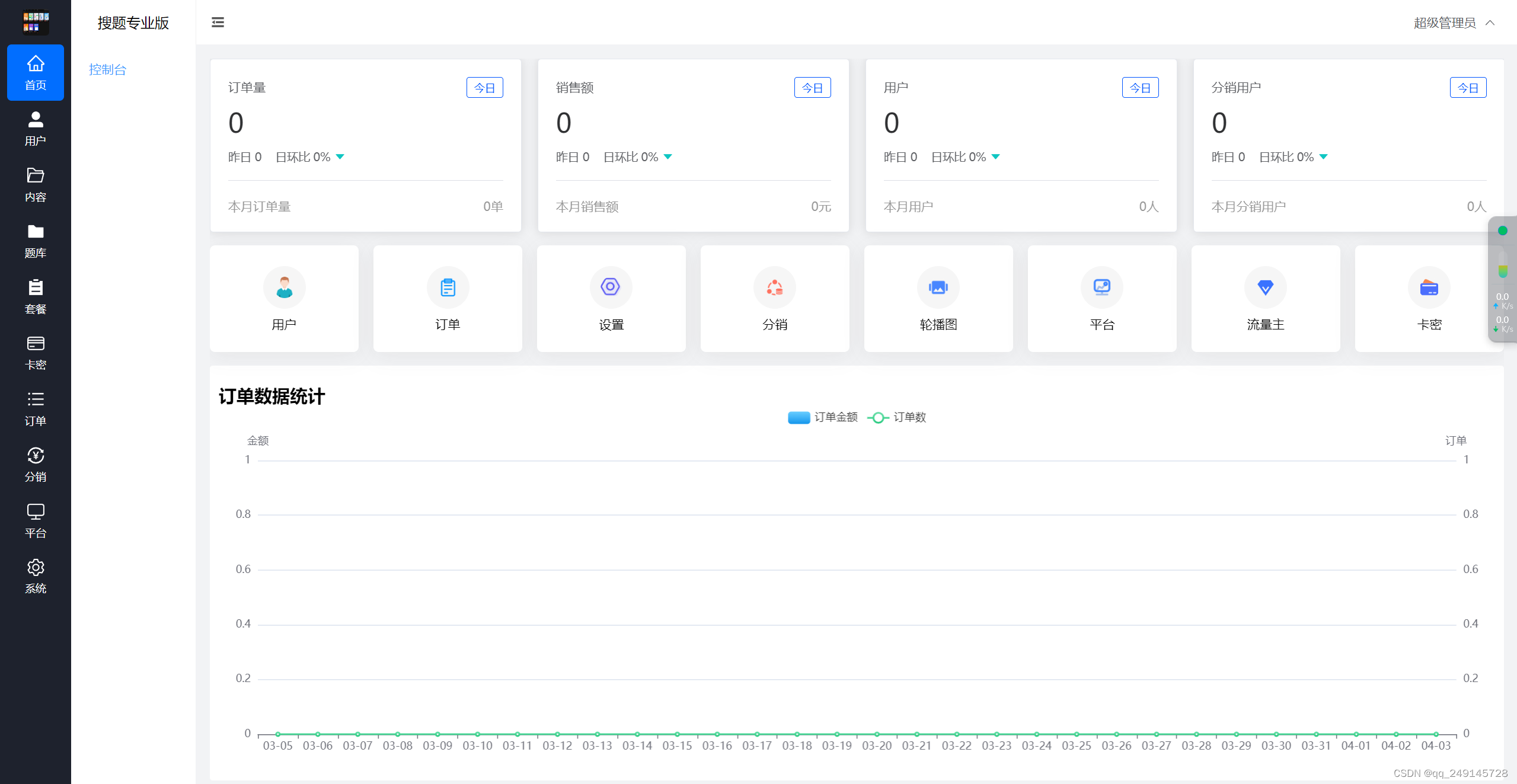Image resolution: width=1517 pixels, height=784 pixels.
Task: Click 今日 toggle for 销售额 stats
Action: pos(812,87)
